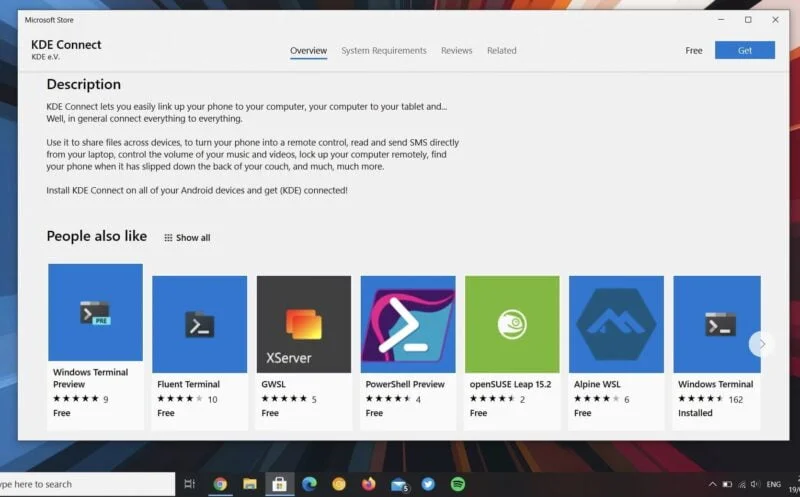The image size is (800, 497).
Task: Maximize the Microsoft Store window
Action: 748,19
